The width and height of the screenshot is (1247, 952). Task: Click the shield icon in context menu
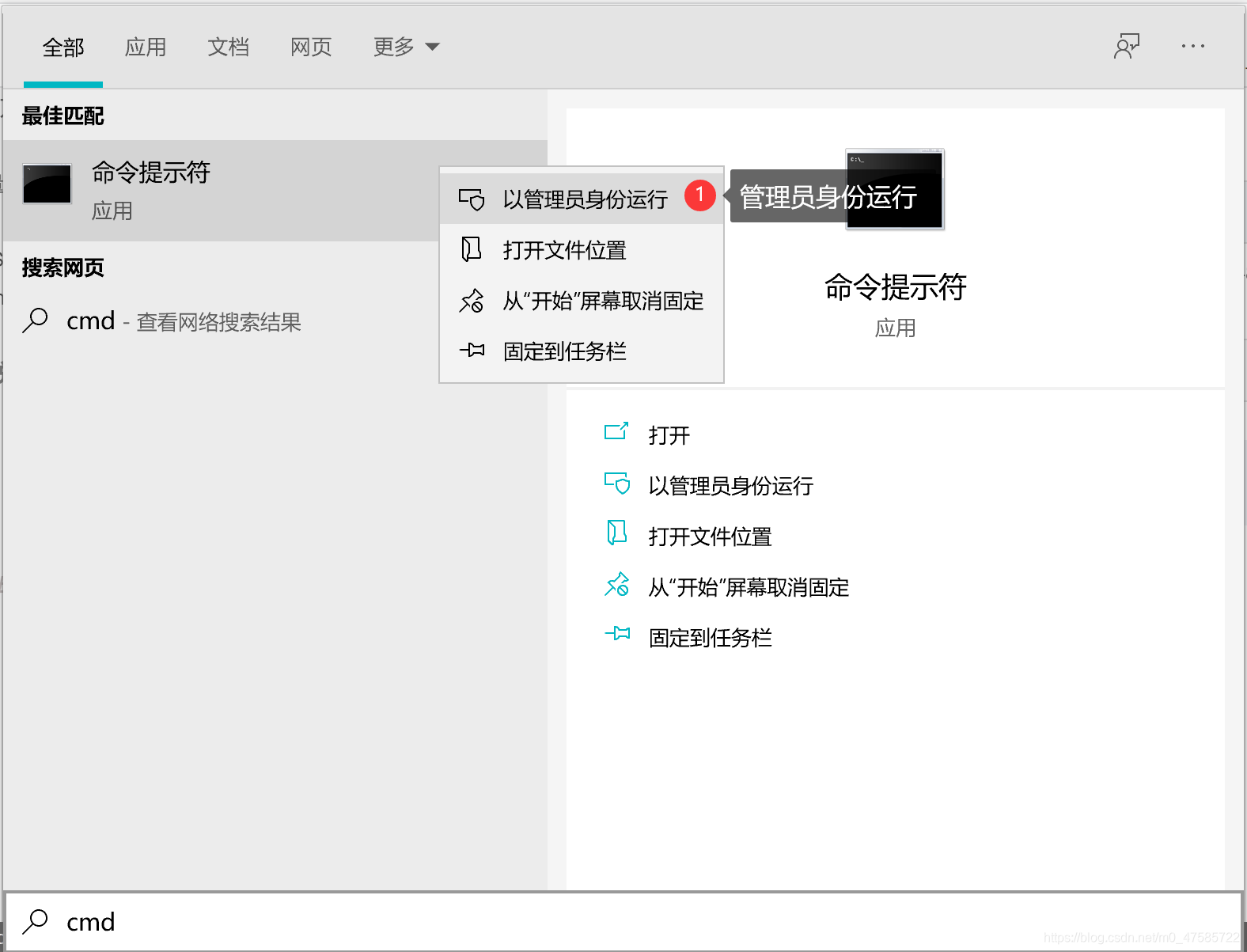pyautogui.click(x=472, y=199)
